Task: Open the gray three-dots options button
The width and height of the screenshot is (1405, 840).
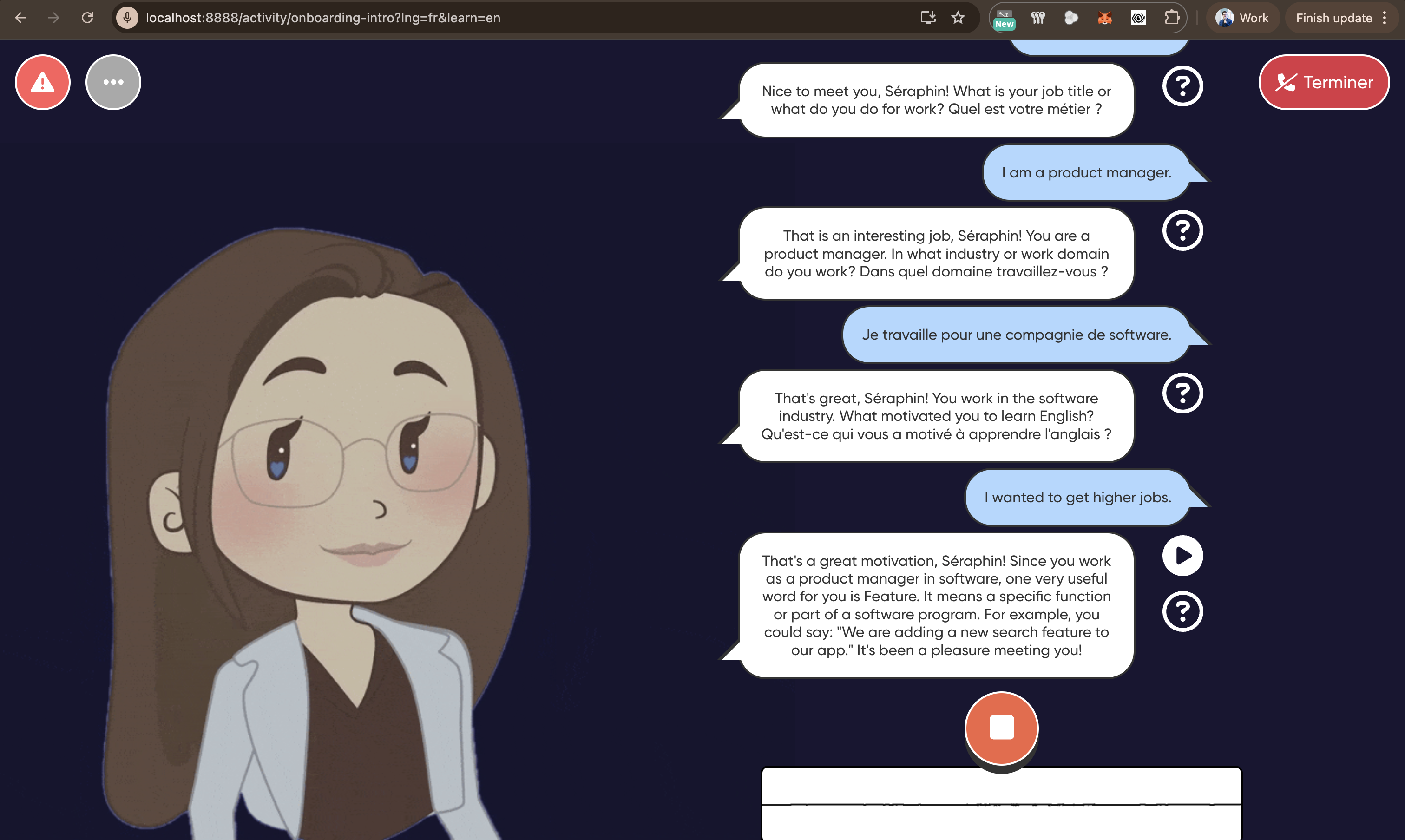Action: (113, 83)
